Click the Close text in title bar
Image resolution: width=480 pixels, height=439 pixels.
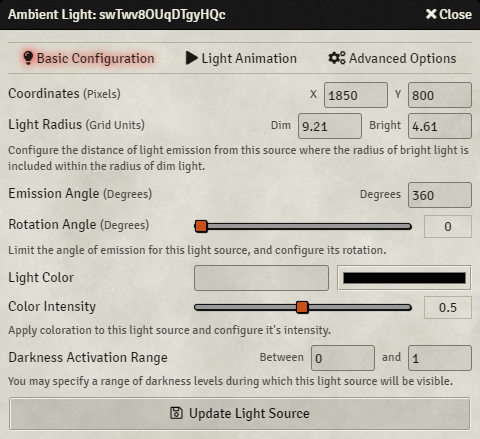pos(455,14)
